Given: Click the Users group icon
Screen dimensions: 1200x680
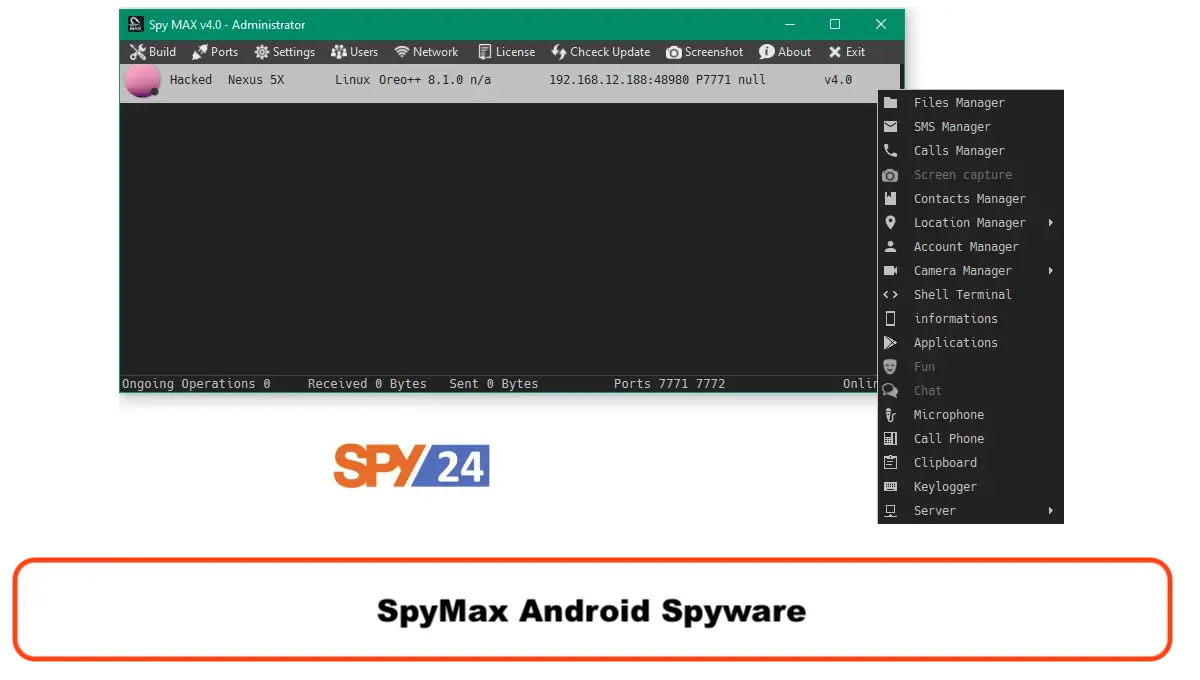Looking at the screenshot, I should pyautogui.click(x=339, y=52).
